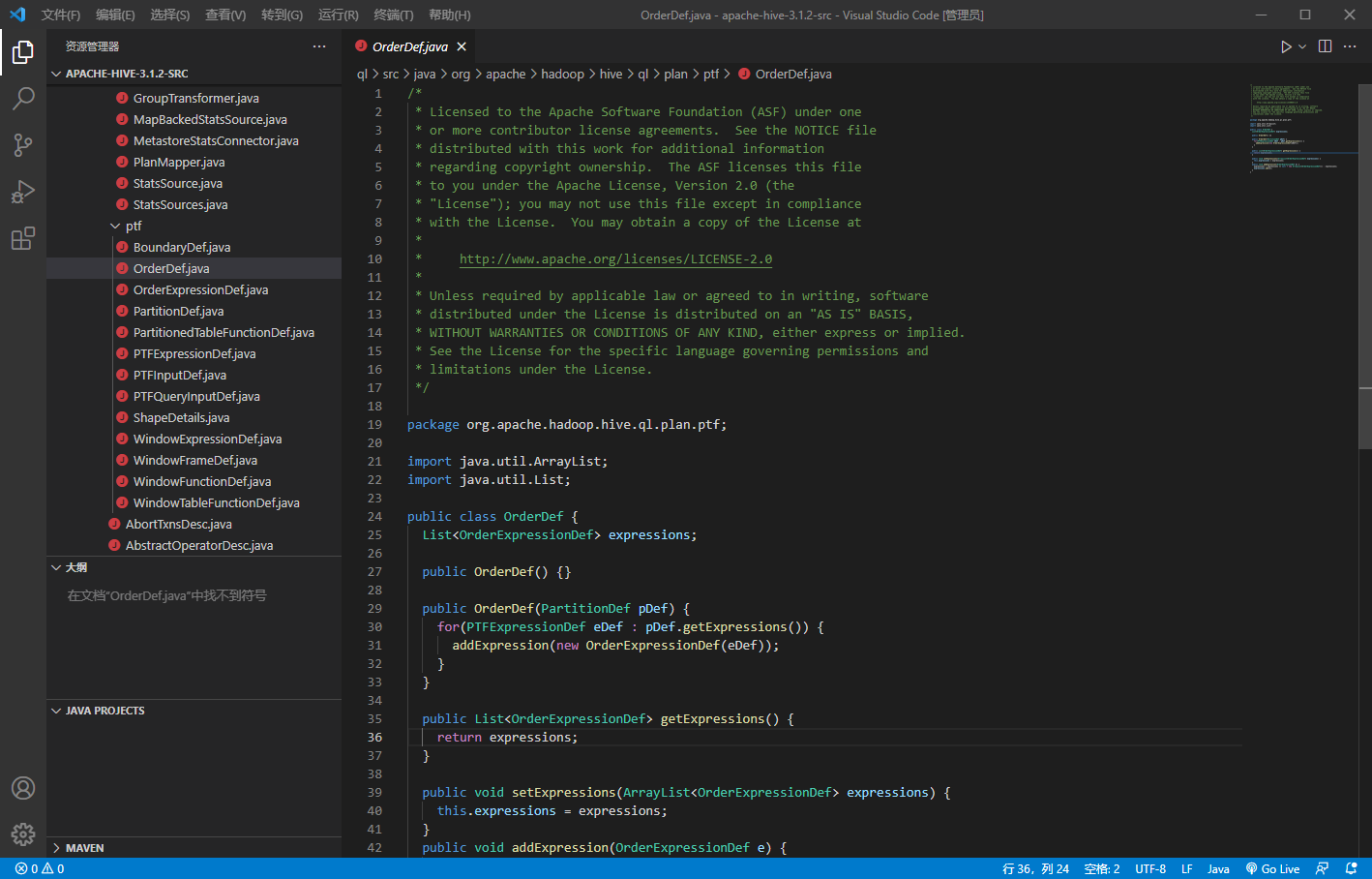Open the Search view icon
1372x879 pixels.
point(23,98)
